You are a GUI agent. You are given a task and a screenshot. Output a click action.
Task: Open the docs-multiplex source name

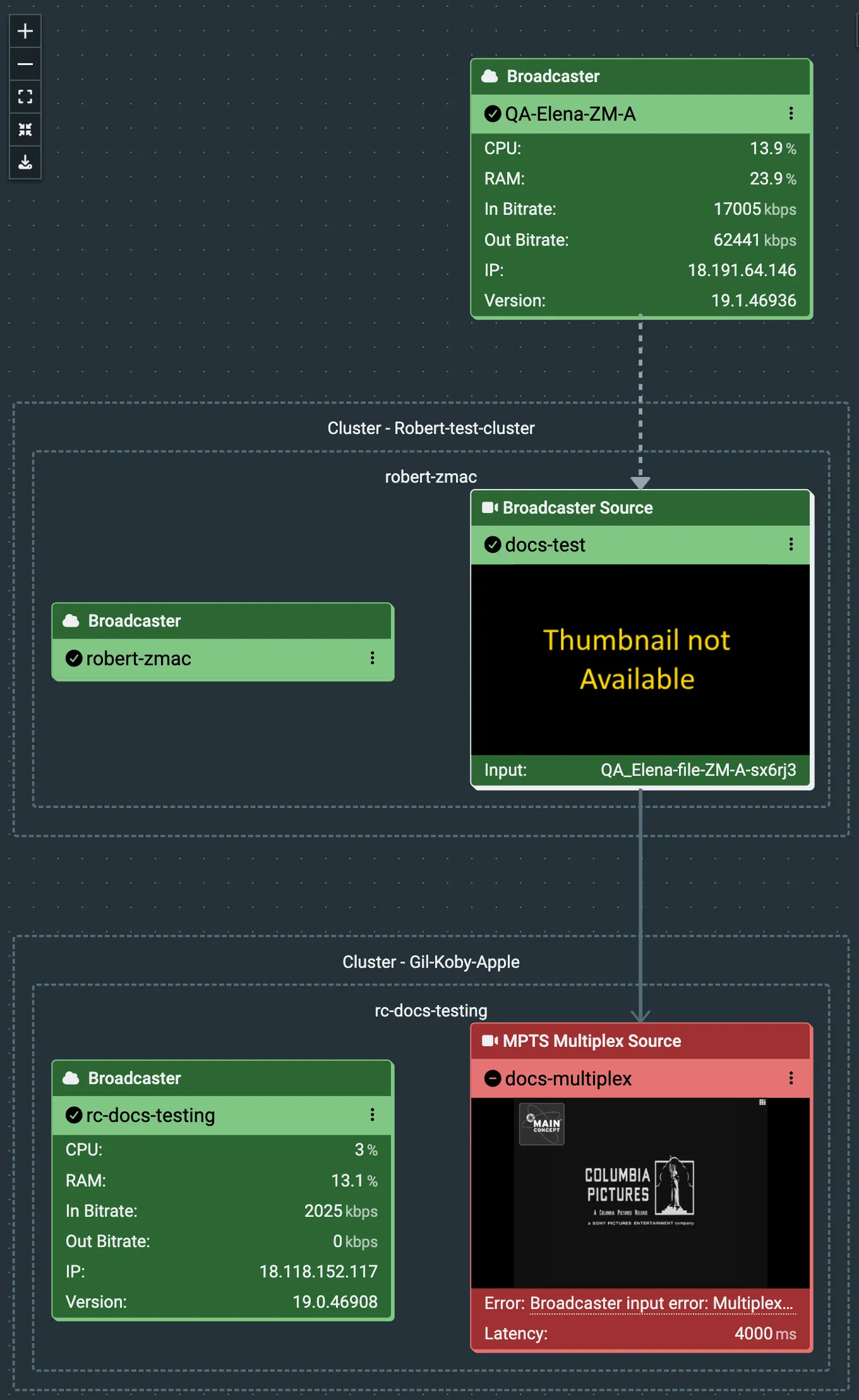click(x=568, y=1078)
